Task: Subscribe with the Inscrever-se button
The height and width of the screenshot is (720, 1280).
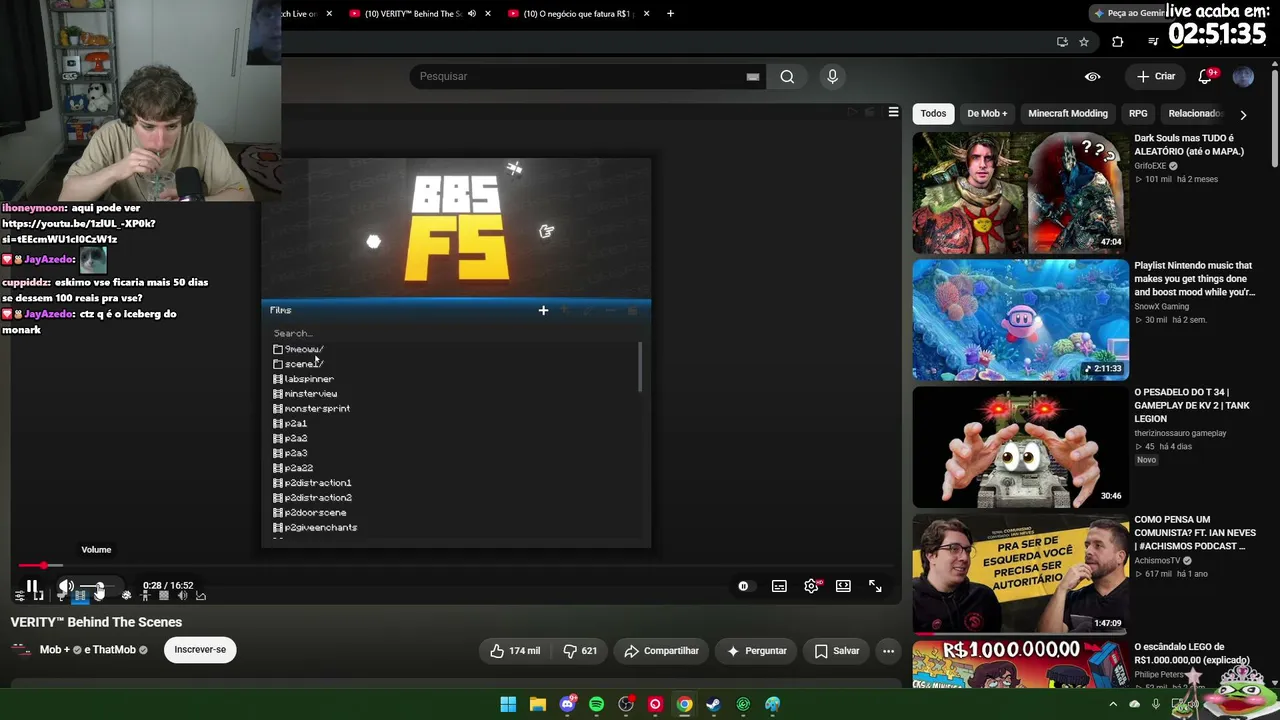Action: [200, 650]
